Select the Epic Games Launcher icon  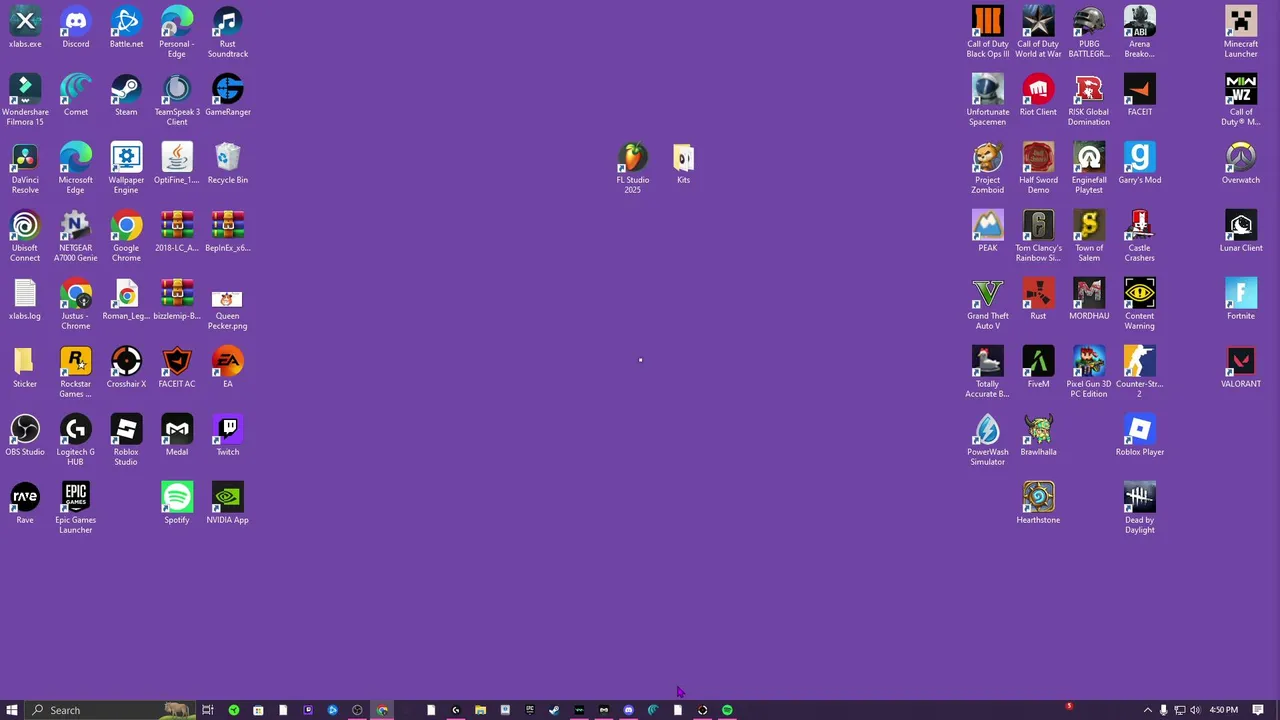(x=76, y=508)
